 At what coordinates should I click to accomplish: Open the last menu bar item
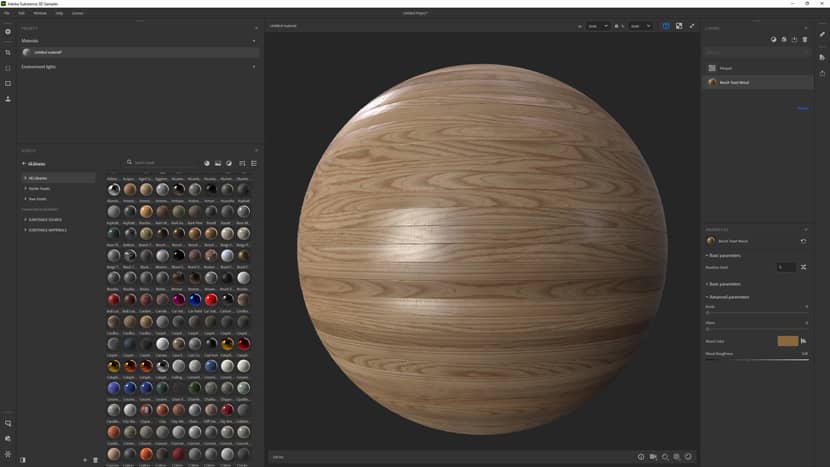[x=78, y=13]
